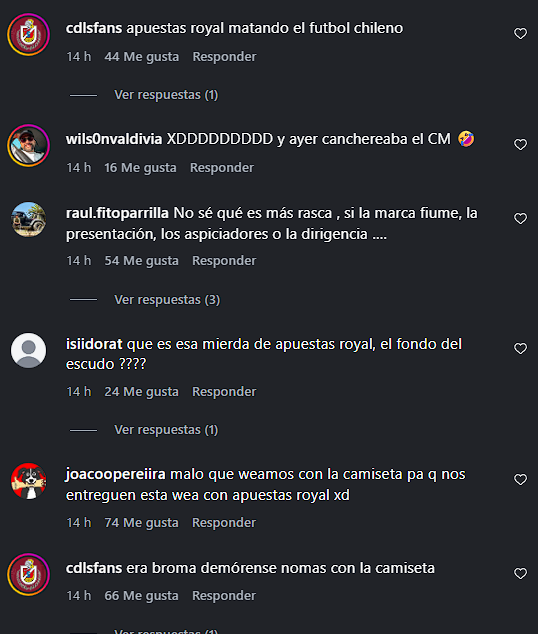Expand the reply under isiidorat's comment
This screenshot has height=634, width=538.
tap(166, 430)
